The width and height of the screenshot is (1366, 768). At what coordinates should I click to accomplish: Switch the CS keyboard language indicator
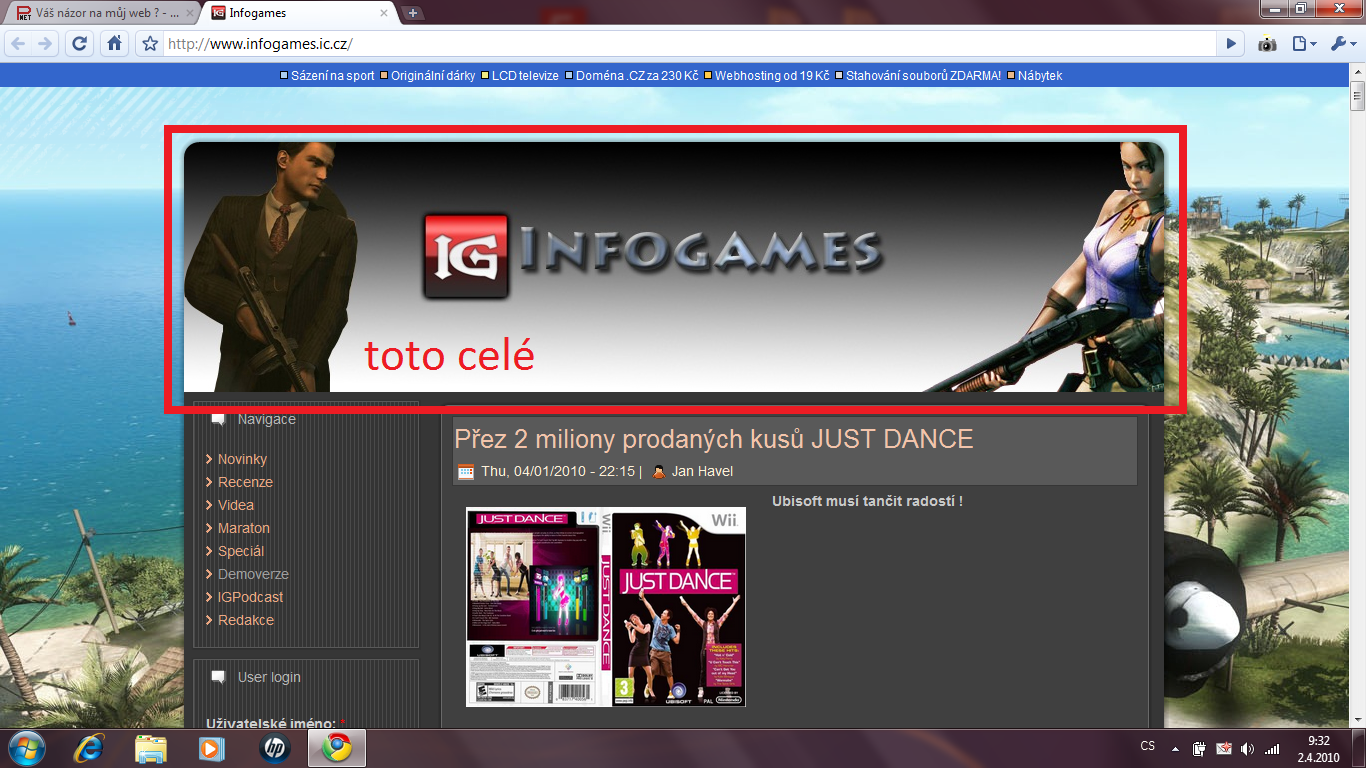tap(1148, 747)
